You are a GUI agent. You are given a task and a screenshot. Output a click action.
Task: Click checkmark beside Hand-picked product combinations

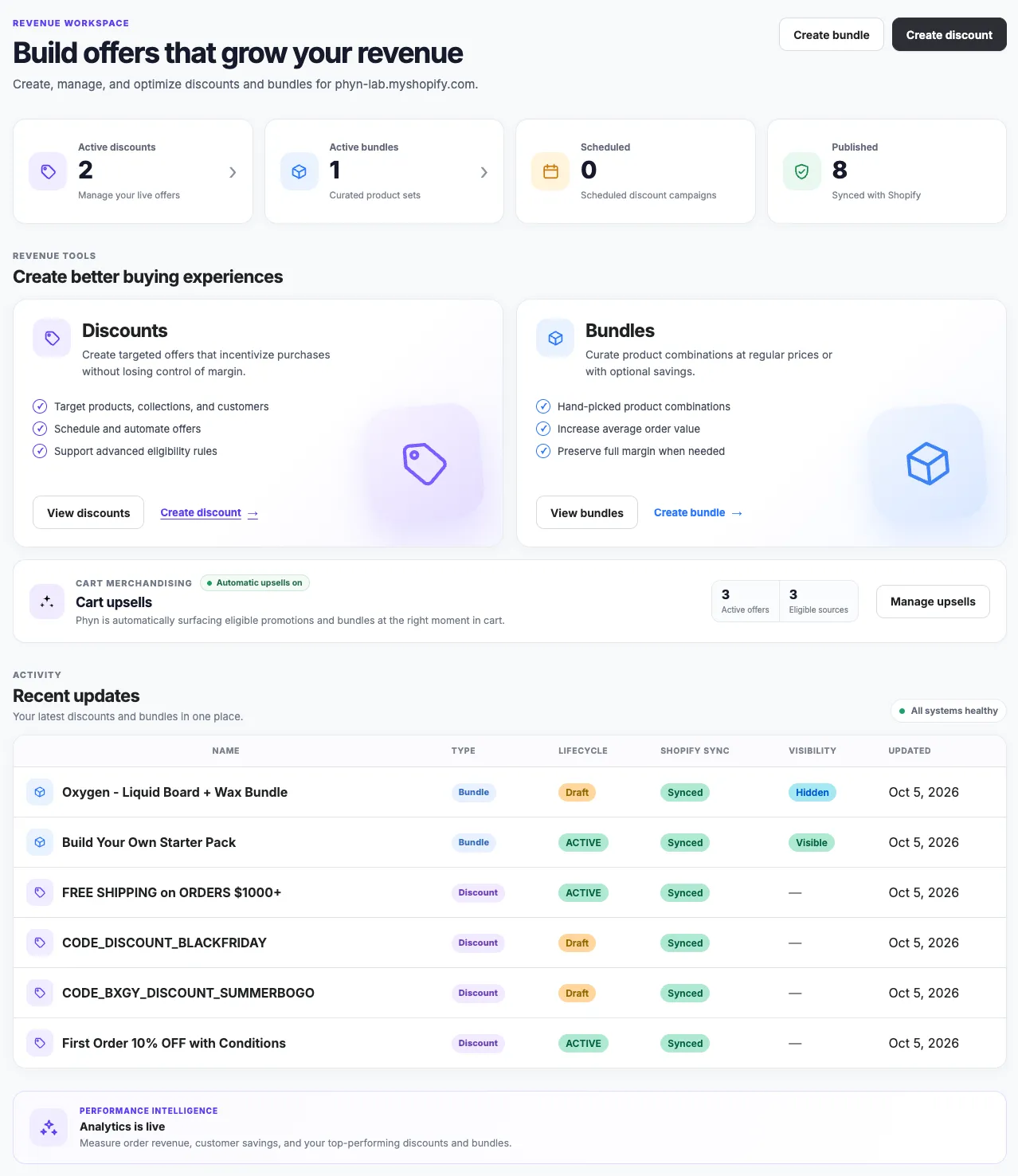pyautogui.click(x=543, y=406)
